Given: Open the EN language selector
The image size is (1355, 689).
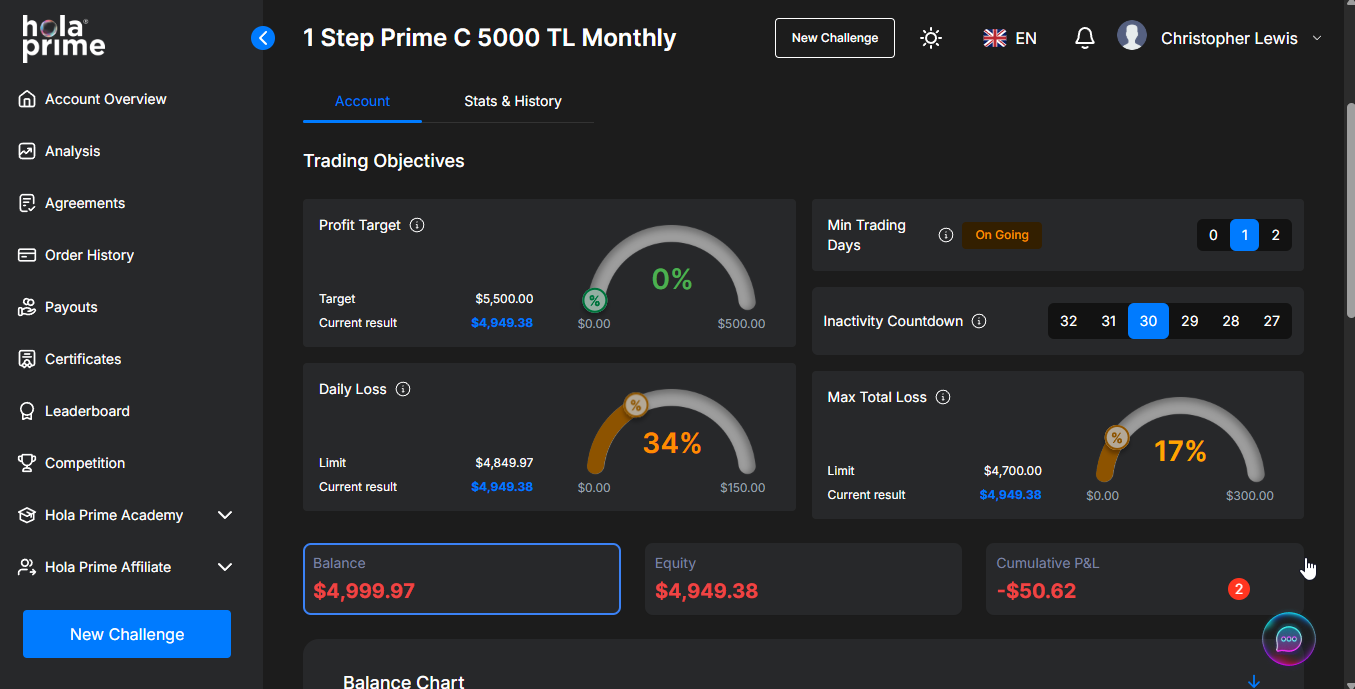Looking at the screenshot, I should 1010,38.
